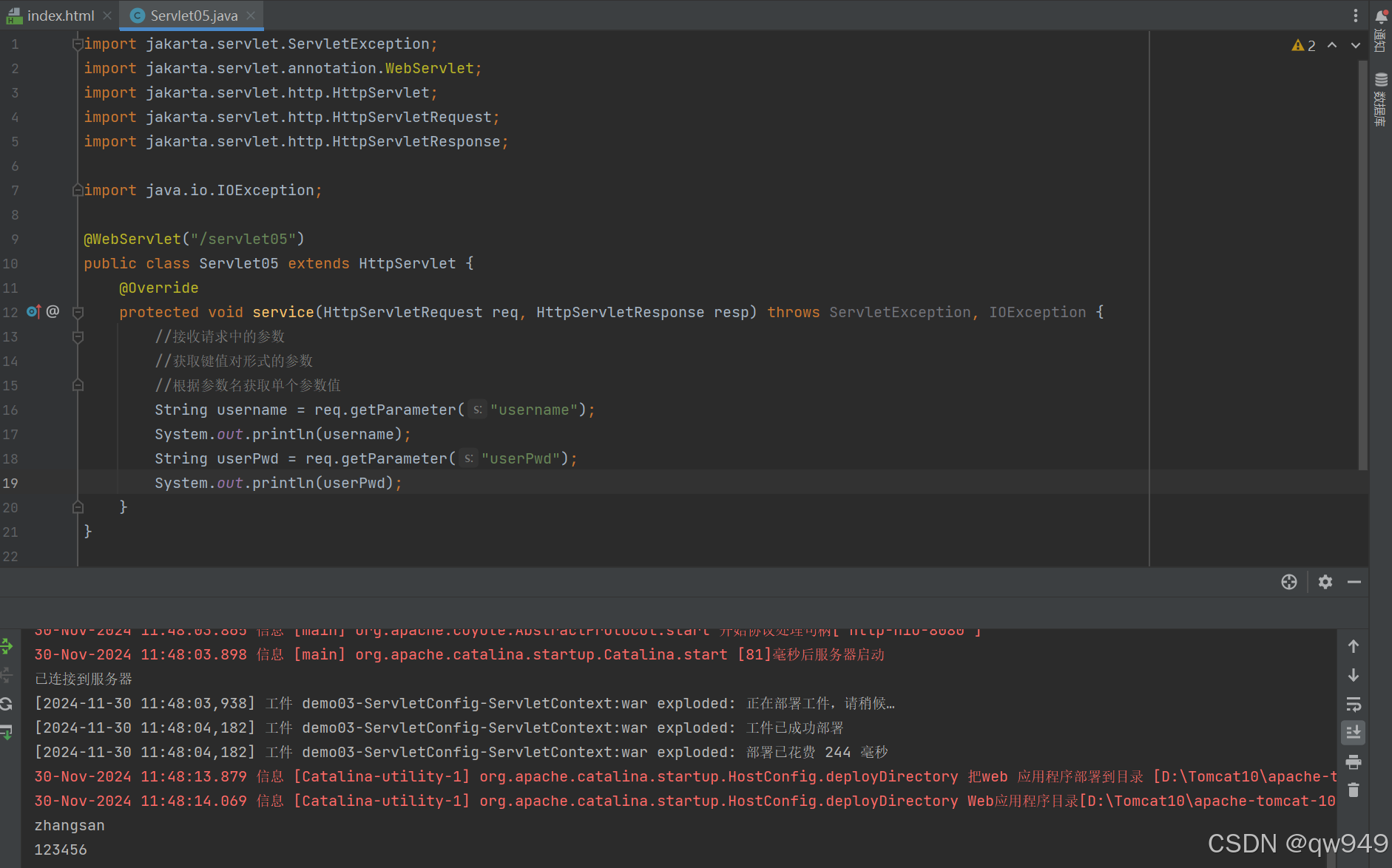Click the up arrow to scroll console up
Viewport: 1392px width, 868px height.
[1354, 646]
